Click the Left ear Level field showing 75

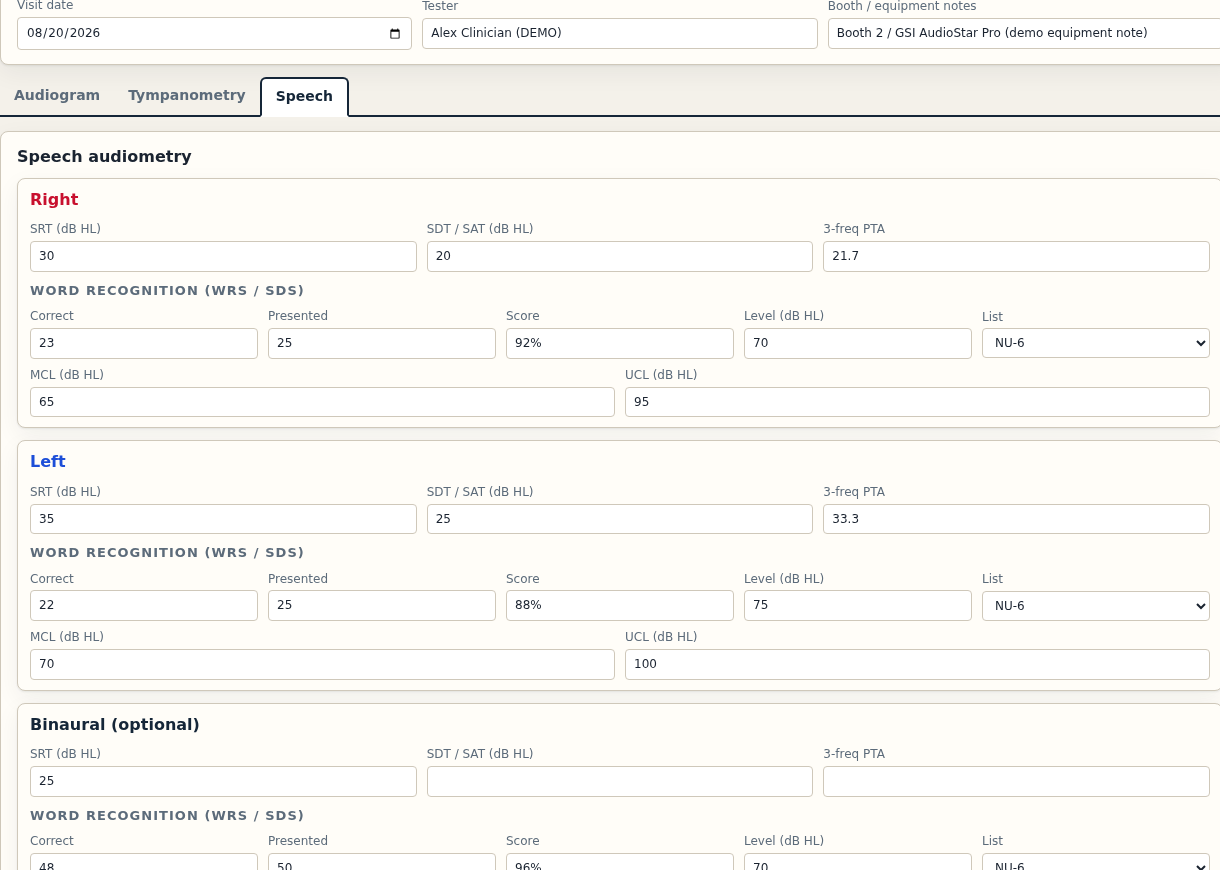858,605
